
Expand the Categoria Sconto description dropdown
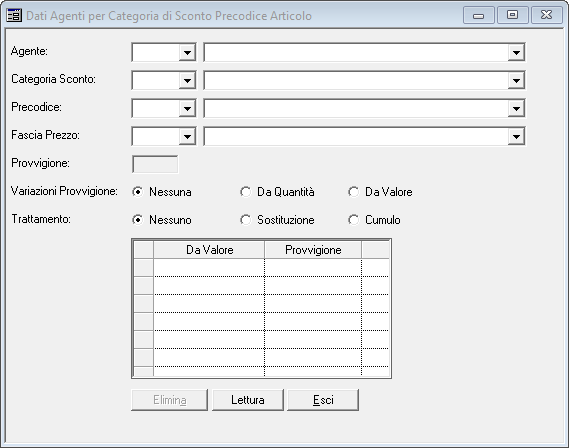point(516,81)
